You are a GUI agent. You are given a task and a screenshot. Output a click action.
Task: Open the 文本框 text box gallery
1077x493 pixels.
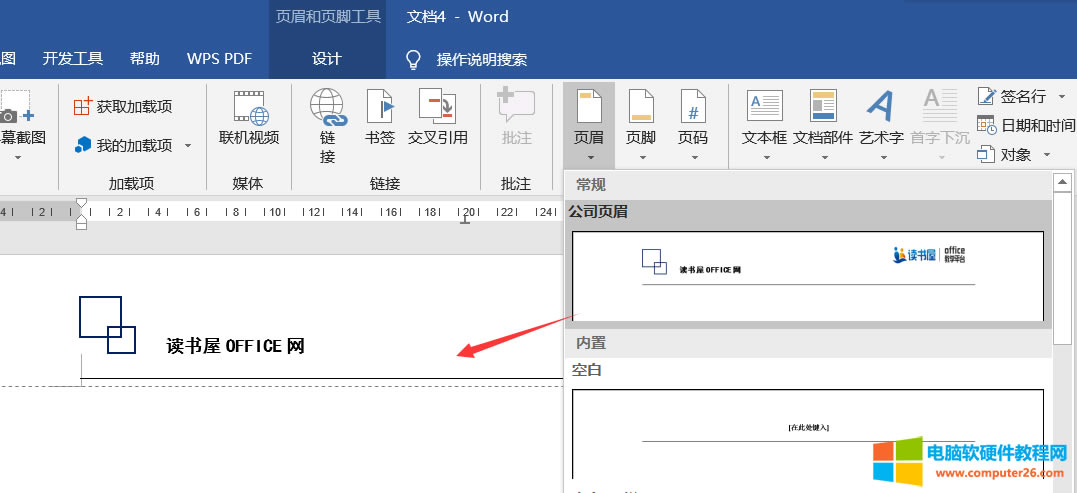pyautogui.click(x=765, y=118)
